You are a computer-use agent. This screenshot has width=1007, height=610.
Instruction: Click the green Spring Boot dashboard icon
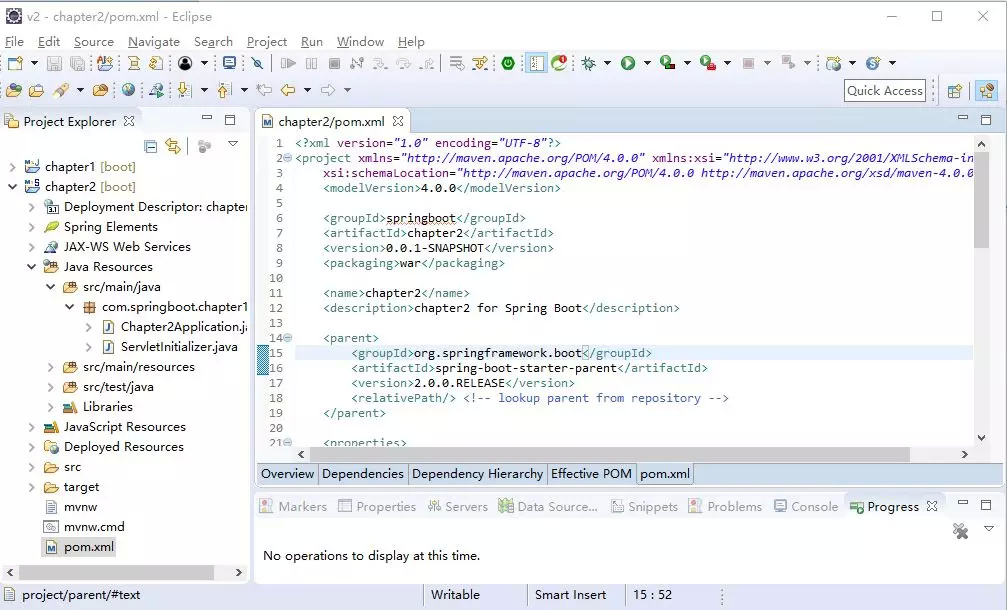click(x=508, y=63)
